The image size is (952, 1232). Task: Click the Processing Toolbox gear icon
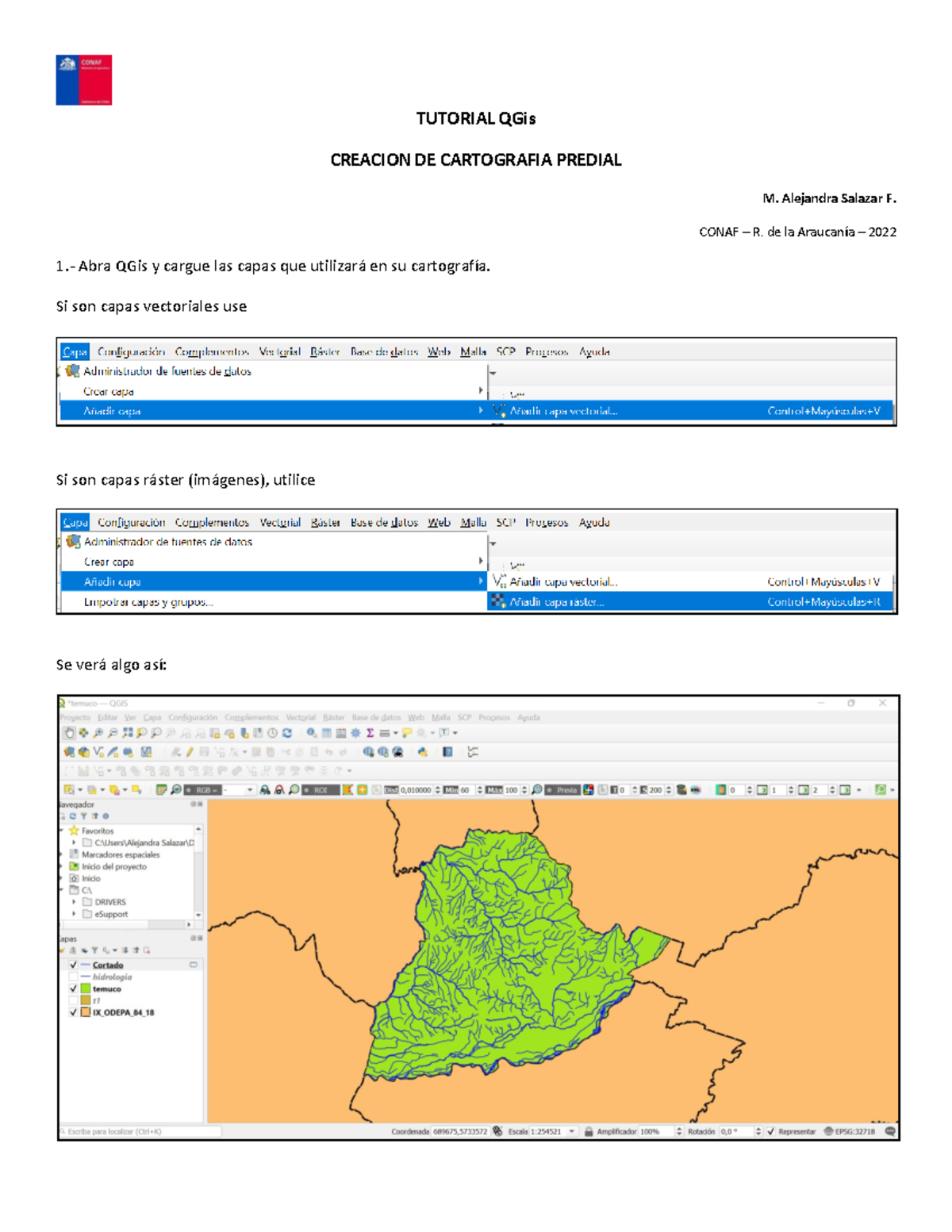click(x=355, y=732)
